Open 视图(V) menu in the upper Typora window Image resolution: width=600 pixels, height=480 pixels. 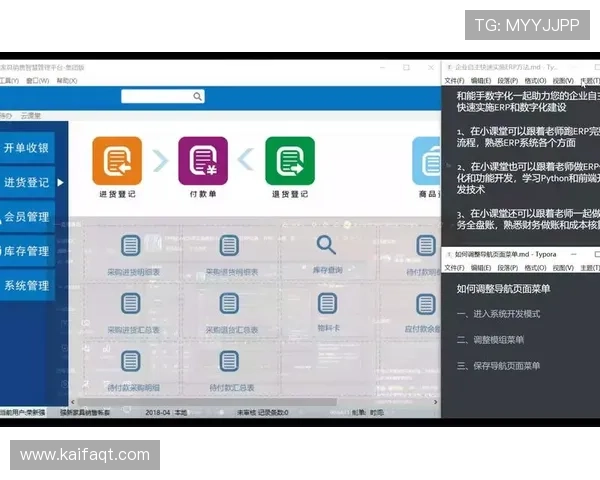point(563,80)
